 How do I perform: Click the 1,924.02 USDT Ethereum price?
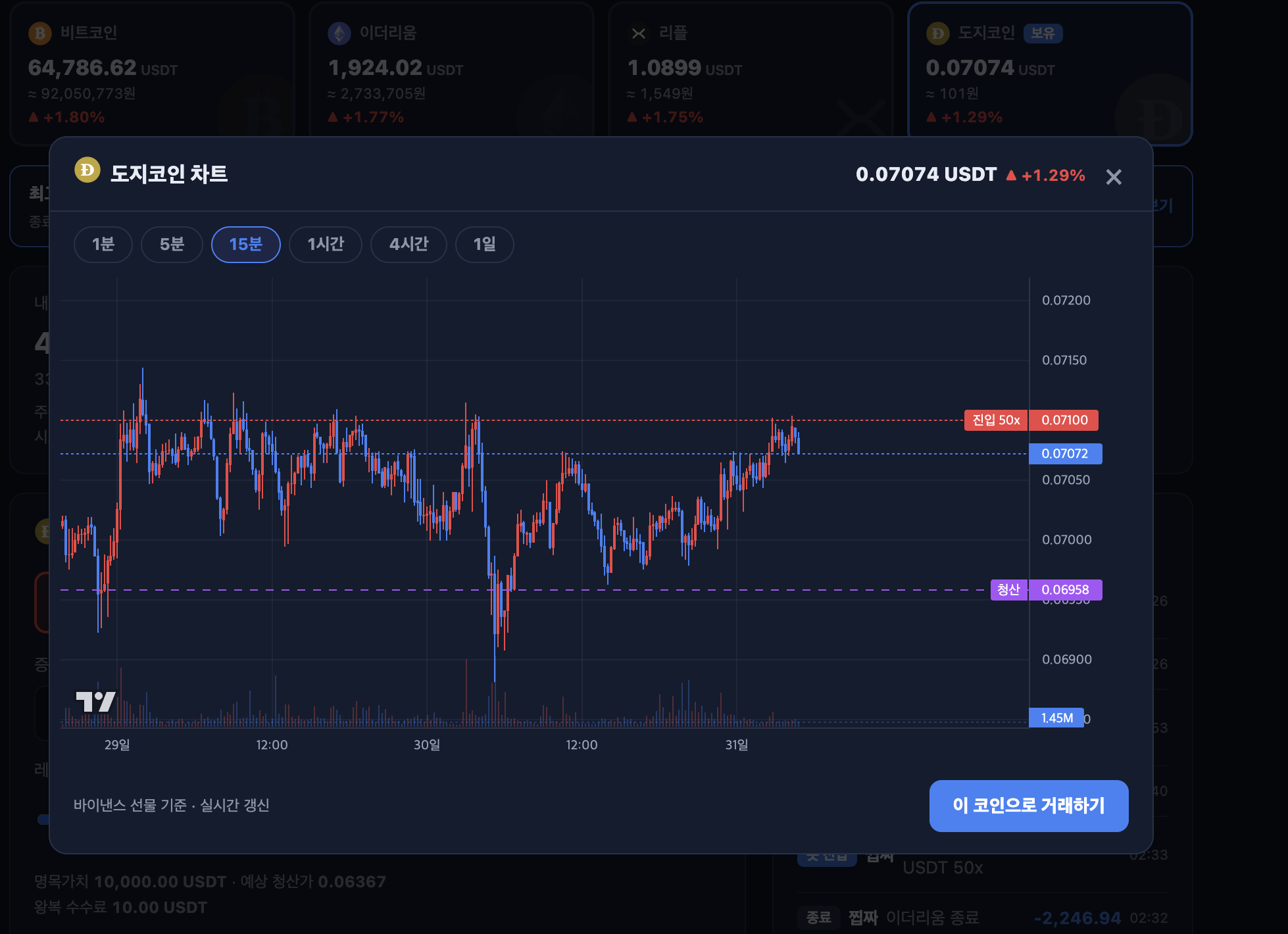click(x=395, y=68)
